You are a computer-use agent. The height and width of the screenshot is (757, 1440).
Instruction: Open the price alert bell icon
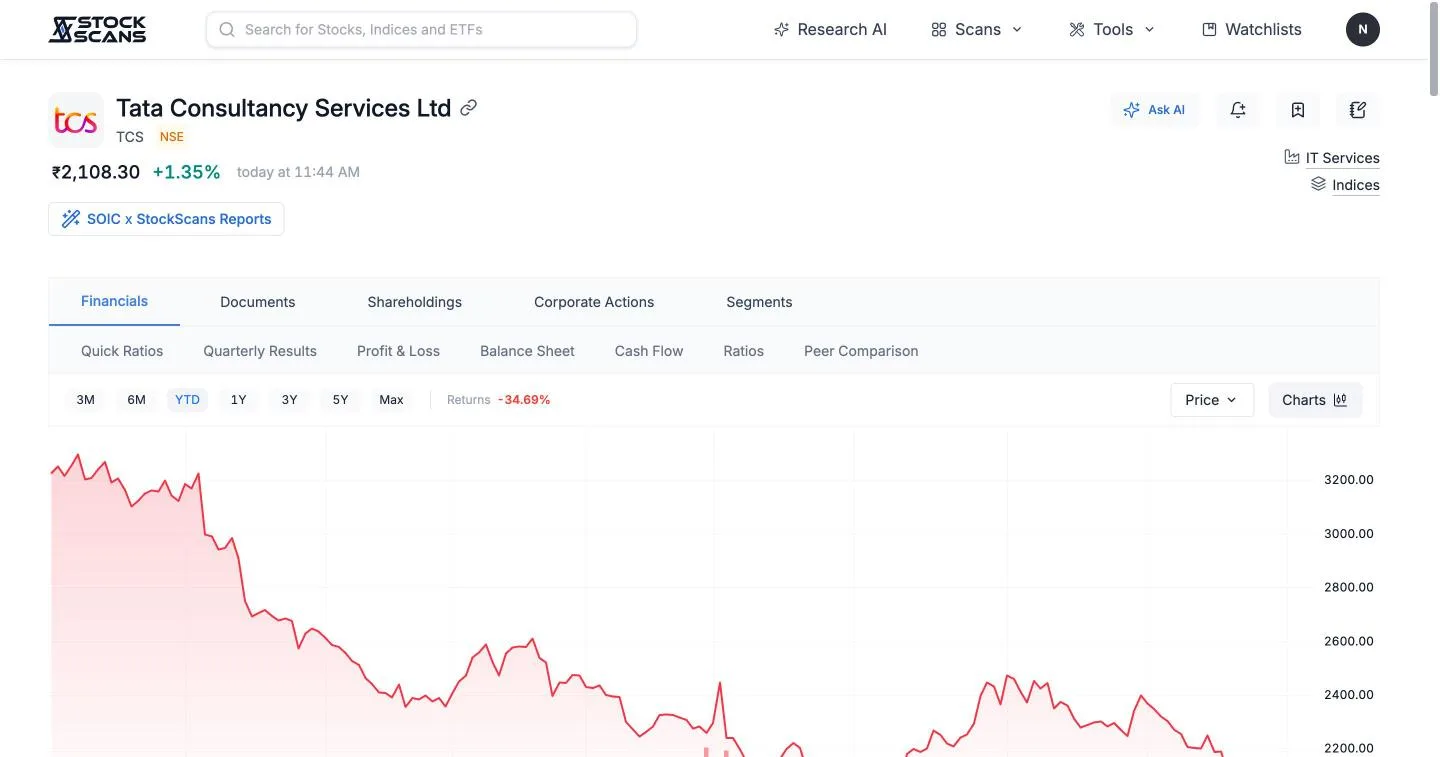pyautogui.click(x=1238, y=110)
